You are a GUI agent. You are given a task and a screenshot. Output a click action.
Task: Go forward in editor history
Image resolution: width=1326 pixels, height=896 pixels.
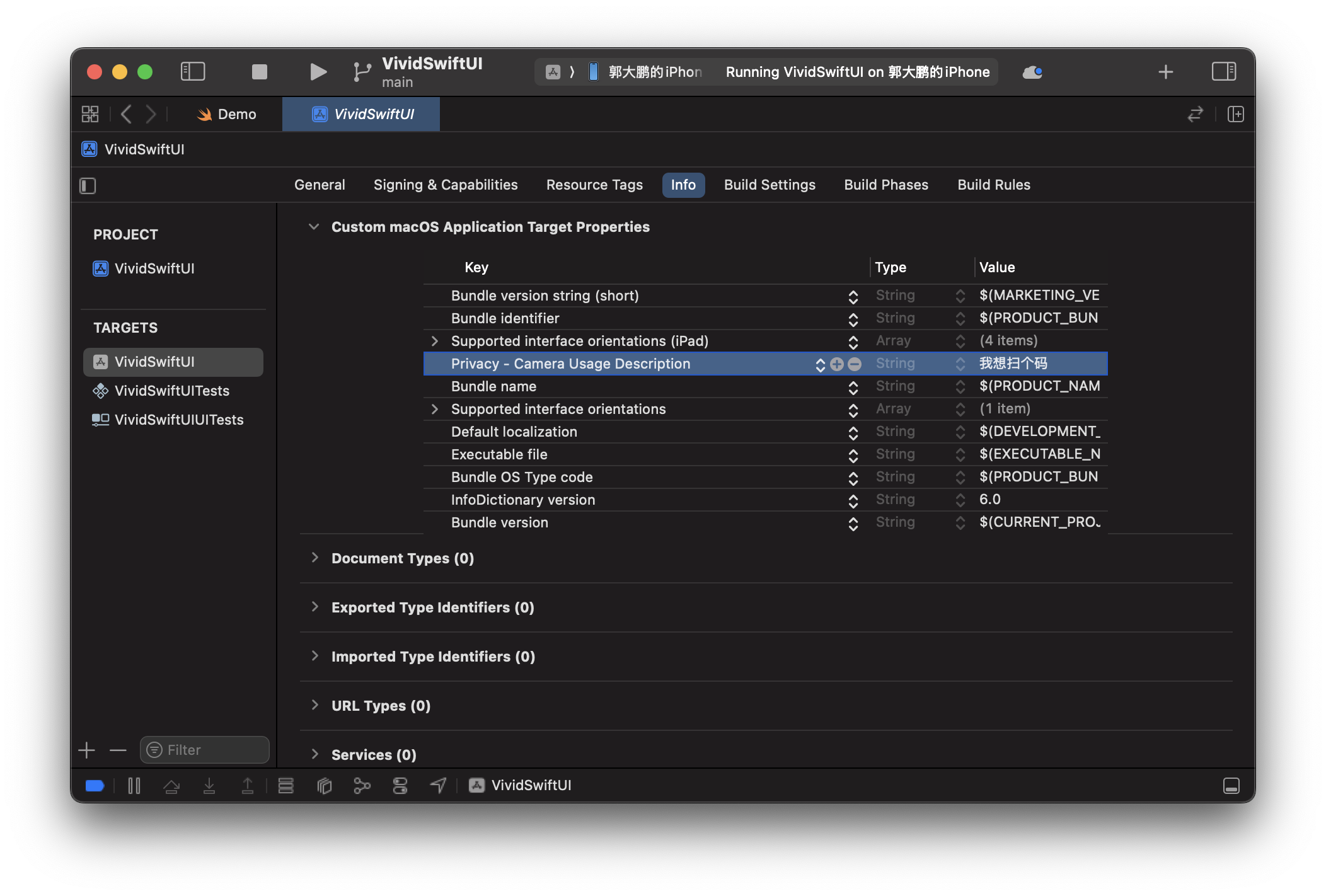151,114
